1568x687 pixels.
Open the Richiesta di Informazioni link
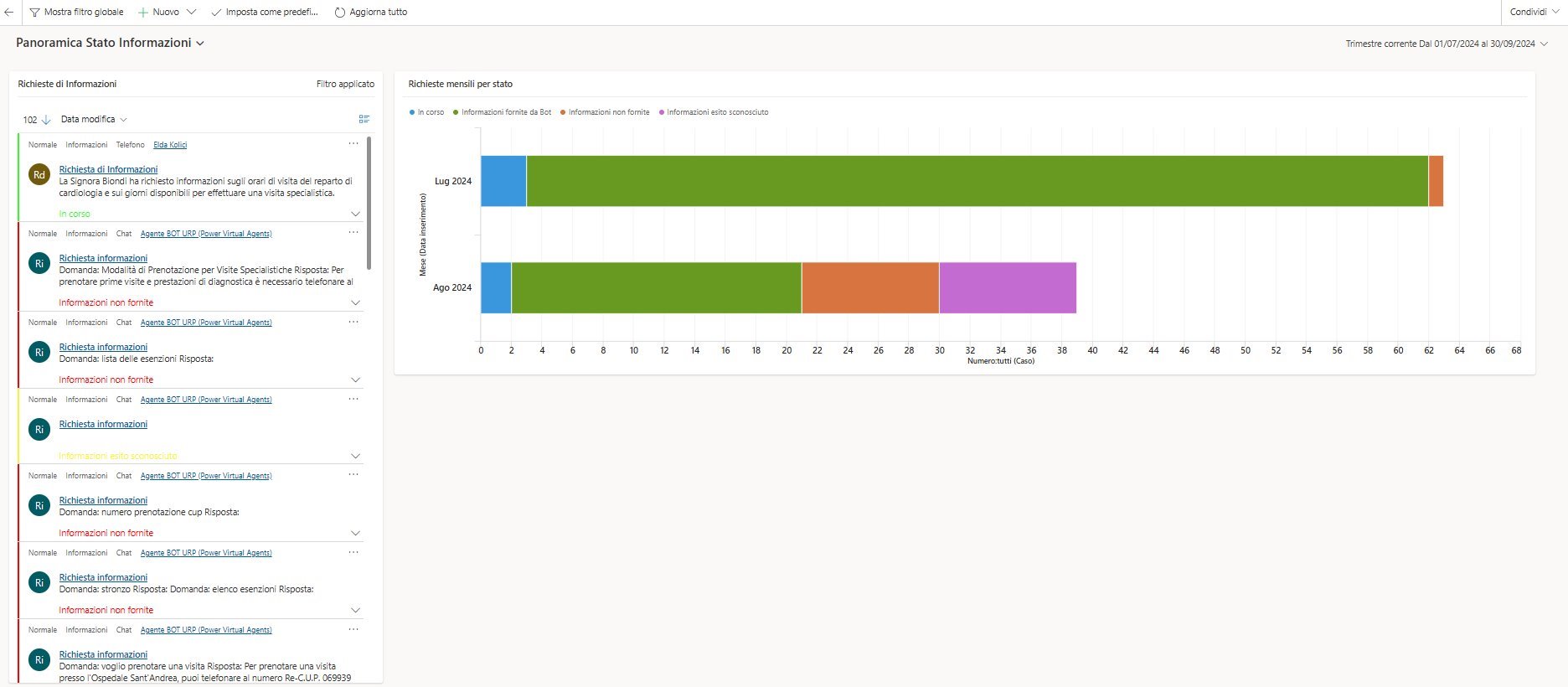[x=108, y=169]
